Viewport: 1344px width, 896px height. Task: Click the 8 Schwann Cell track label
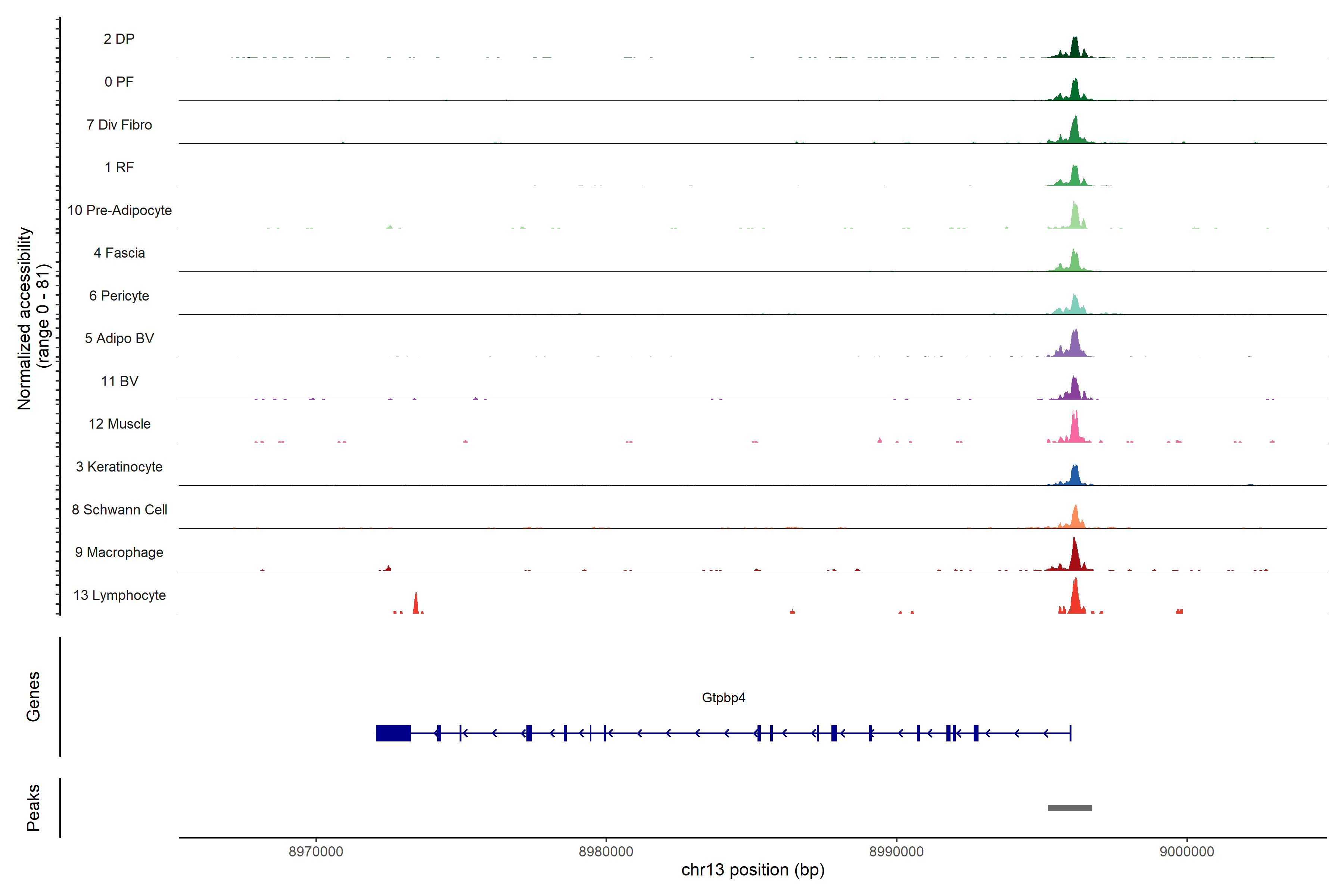[x=119, y=509]
